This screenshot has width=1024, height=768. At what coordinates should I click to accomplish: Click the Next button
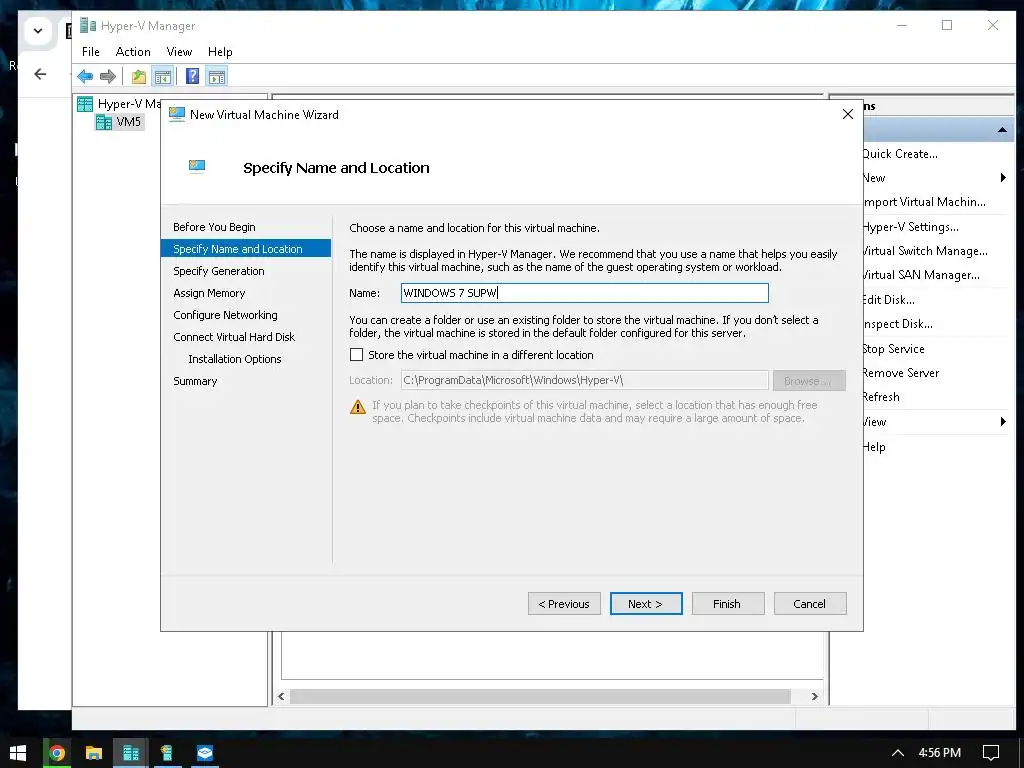(646, 604)
